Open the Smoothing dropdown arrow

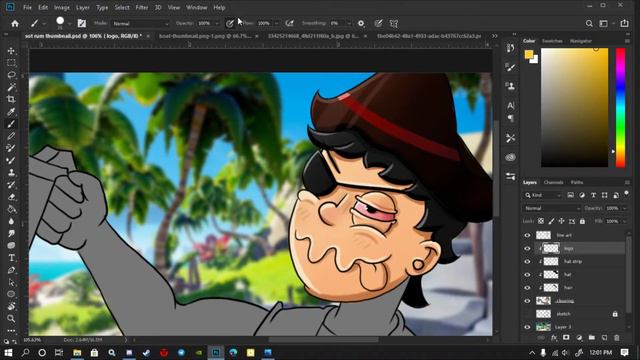pyautogui.click(x=349, y=24)
